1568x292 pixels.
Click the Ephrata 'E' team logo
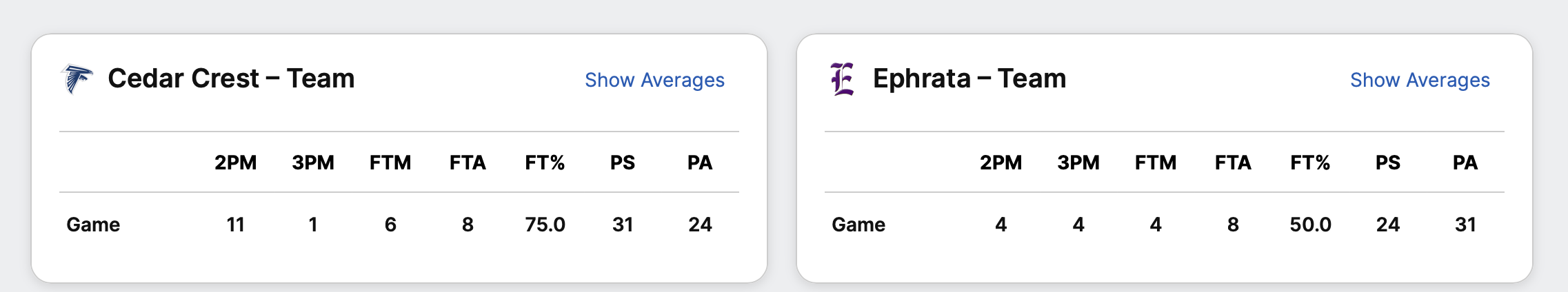842,79
